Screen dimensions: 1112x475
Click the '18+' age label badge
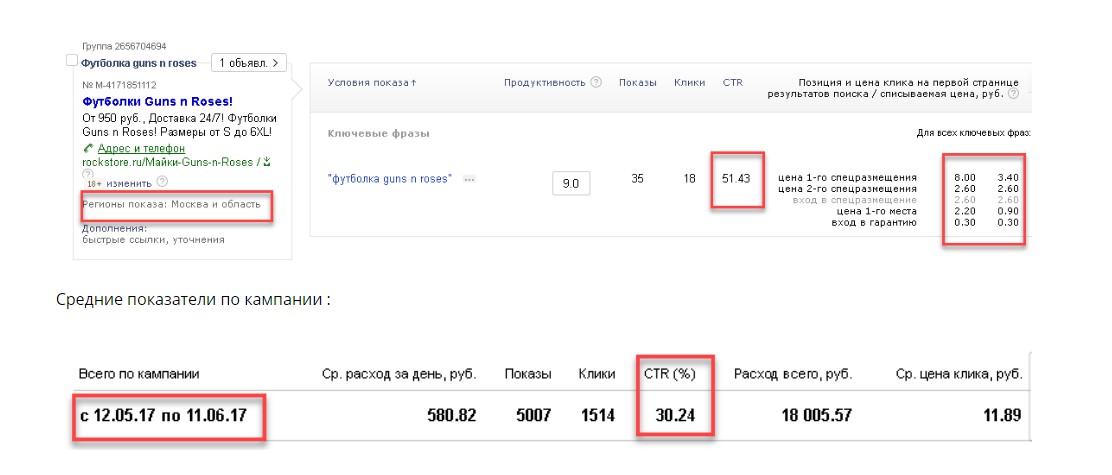(x=94, y=183)
